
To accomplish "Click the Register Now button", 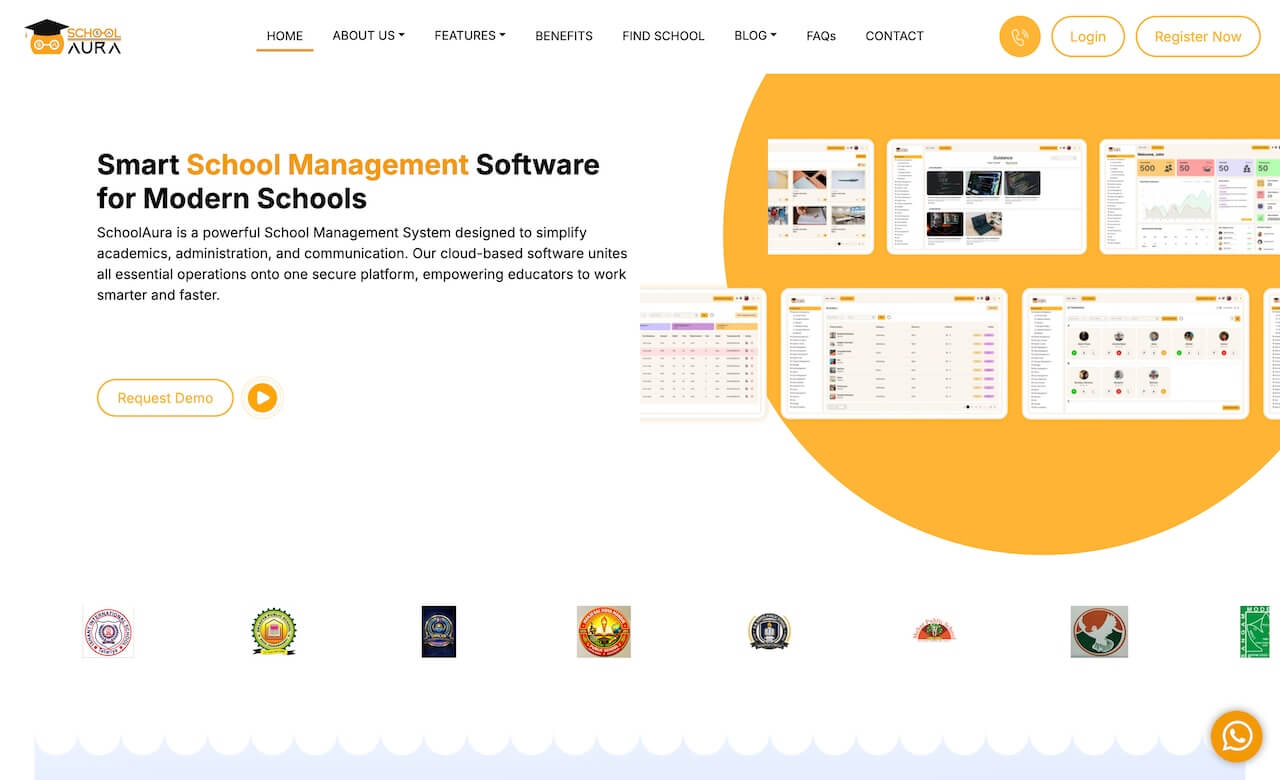I will pos(1198,36).
